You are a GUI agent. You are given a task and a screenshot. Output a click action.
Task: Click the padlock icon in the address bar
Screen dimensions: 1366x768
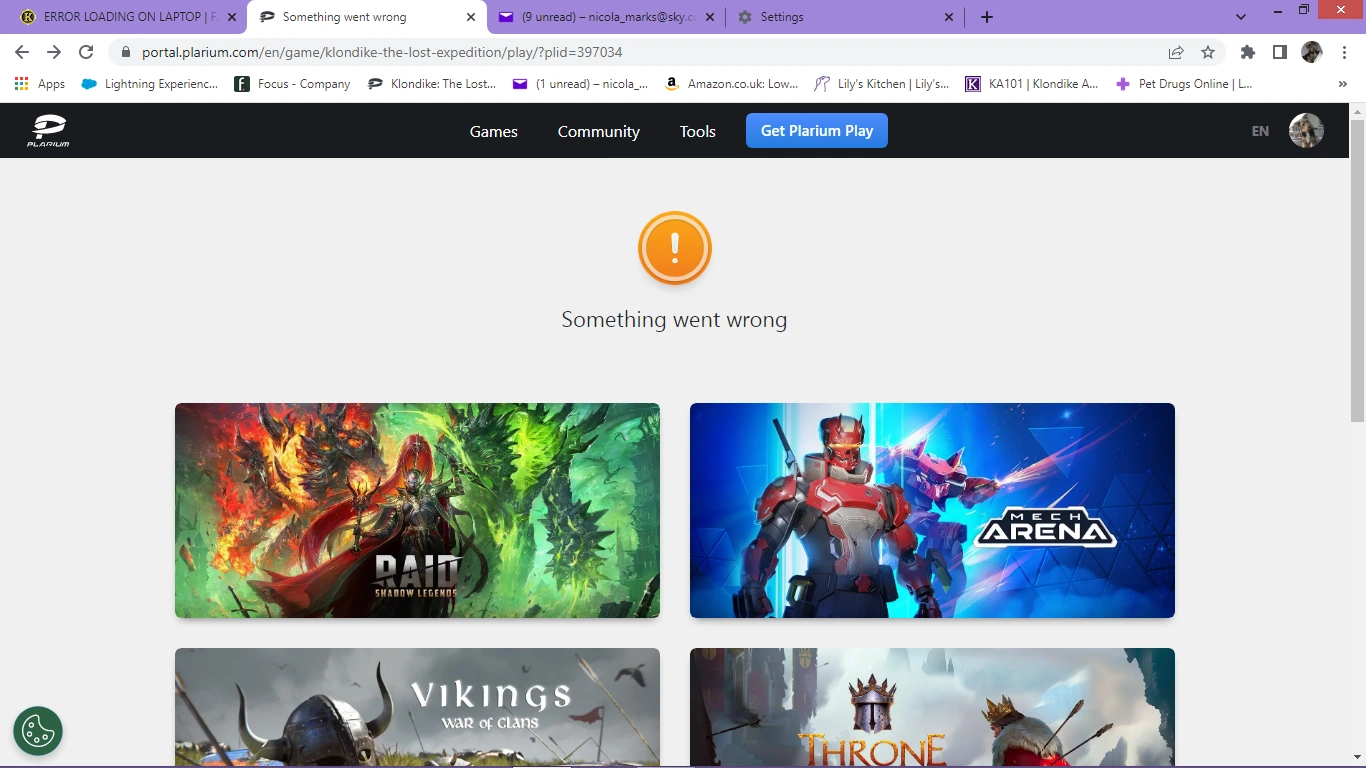point(125,52)
